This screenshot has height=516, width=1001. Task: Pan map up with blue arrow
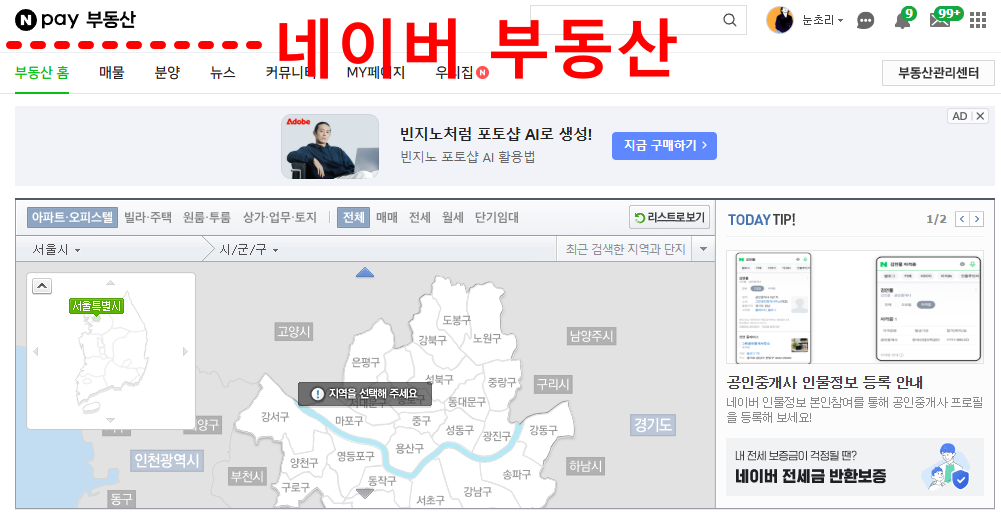click(x=365, y=272)
